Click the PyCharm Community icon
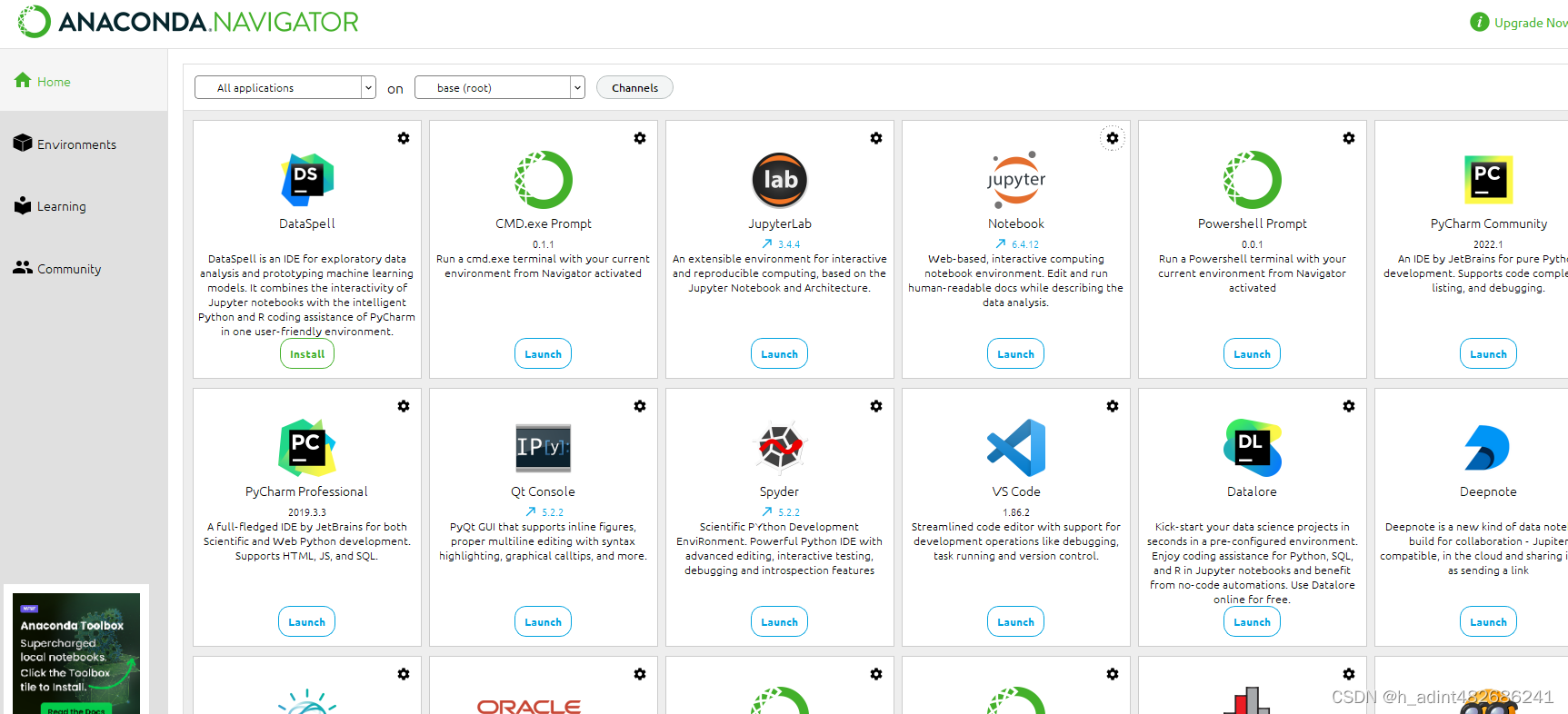Viewport: 1568px width, 714px height. [x=1489, y=179]
